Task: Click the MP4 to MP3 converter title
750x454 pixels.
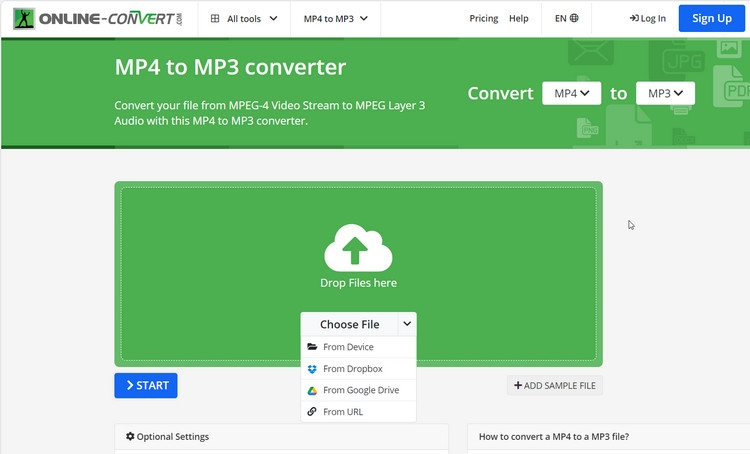Action: point(230,67)
